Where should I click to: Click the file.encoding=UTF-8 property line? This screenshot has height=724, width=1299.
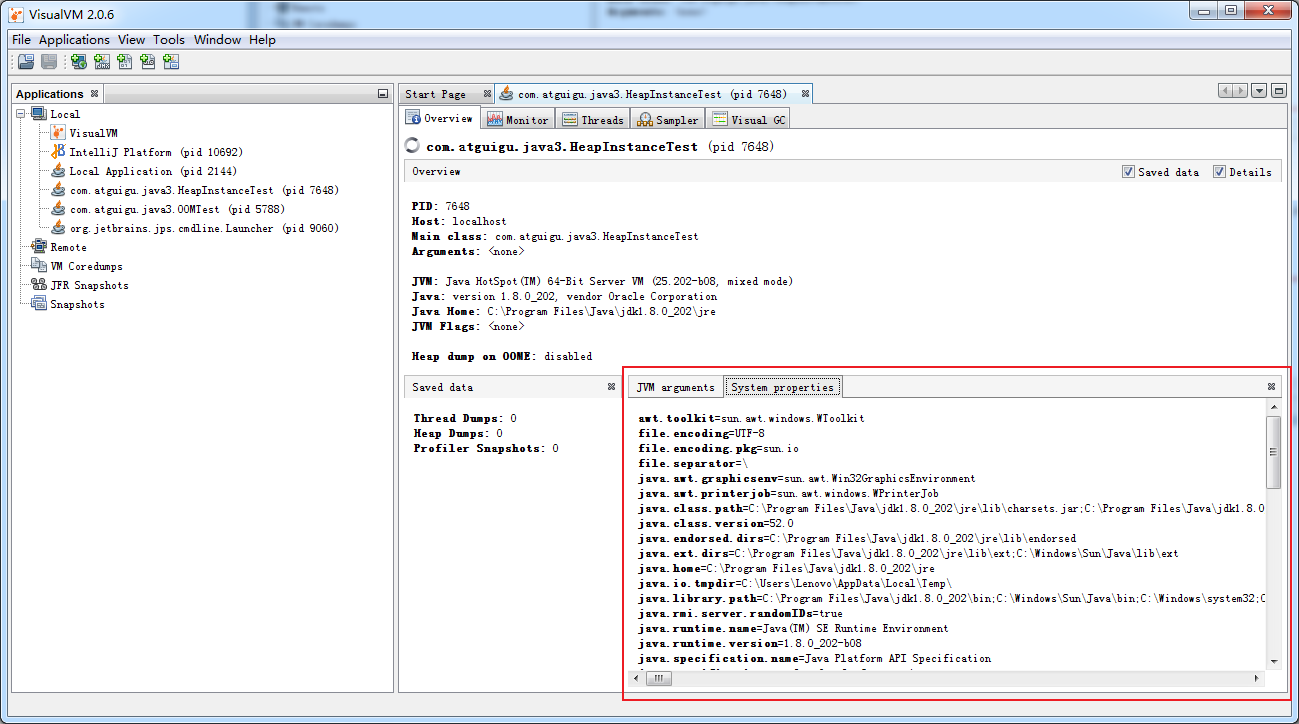click(x=701, y=433)
